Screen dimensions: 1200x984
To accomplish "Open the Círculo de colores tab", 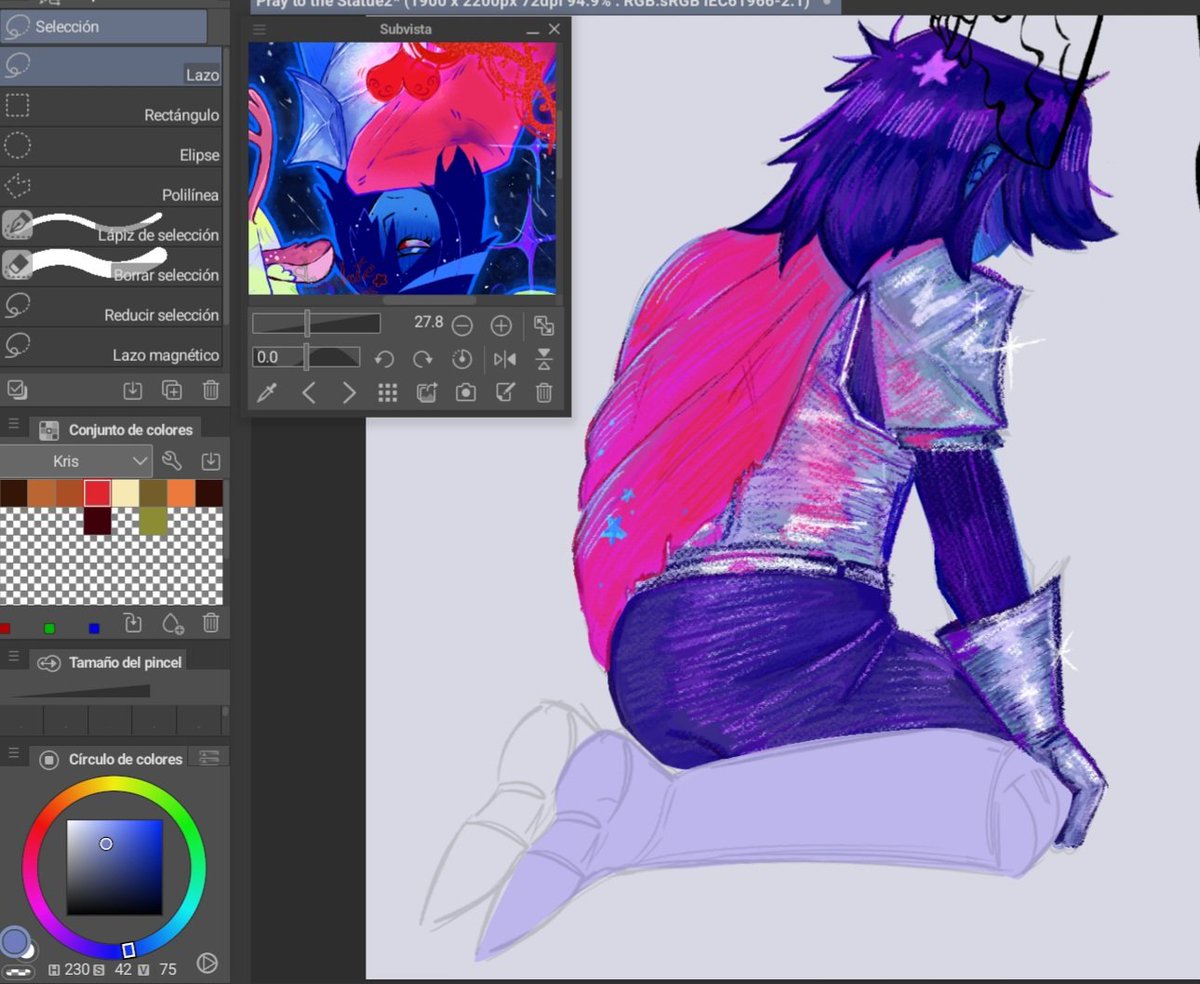I will [107, 759].
